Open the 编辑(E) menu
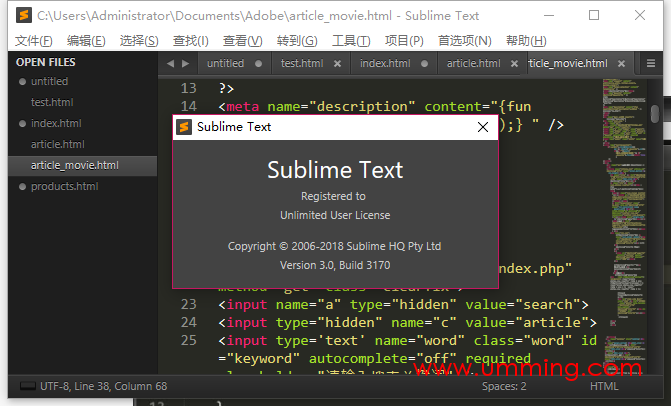The width and height of the screenshot is (671, 406). tap(86, 41)
